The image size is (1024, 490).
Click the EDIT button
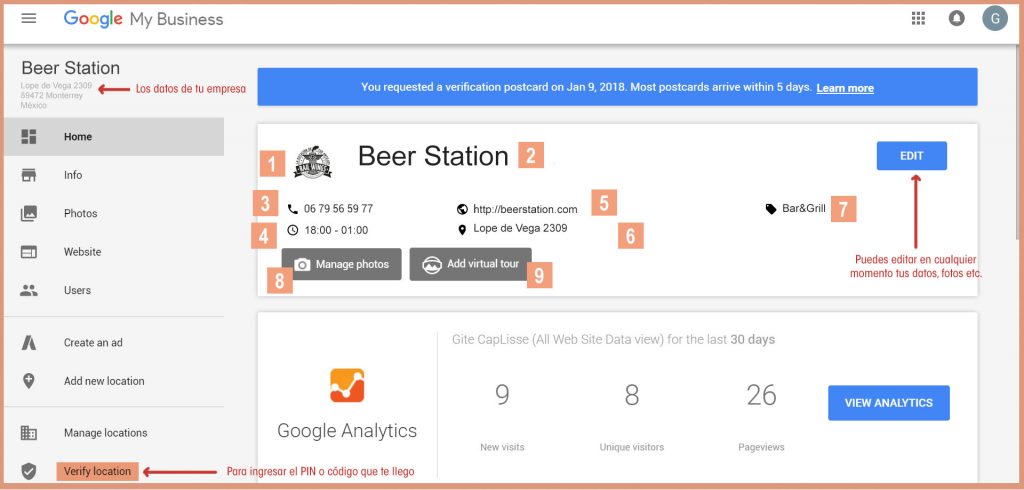[912, 156]
